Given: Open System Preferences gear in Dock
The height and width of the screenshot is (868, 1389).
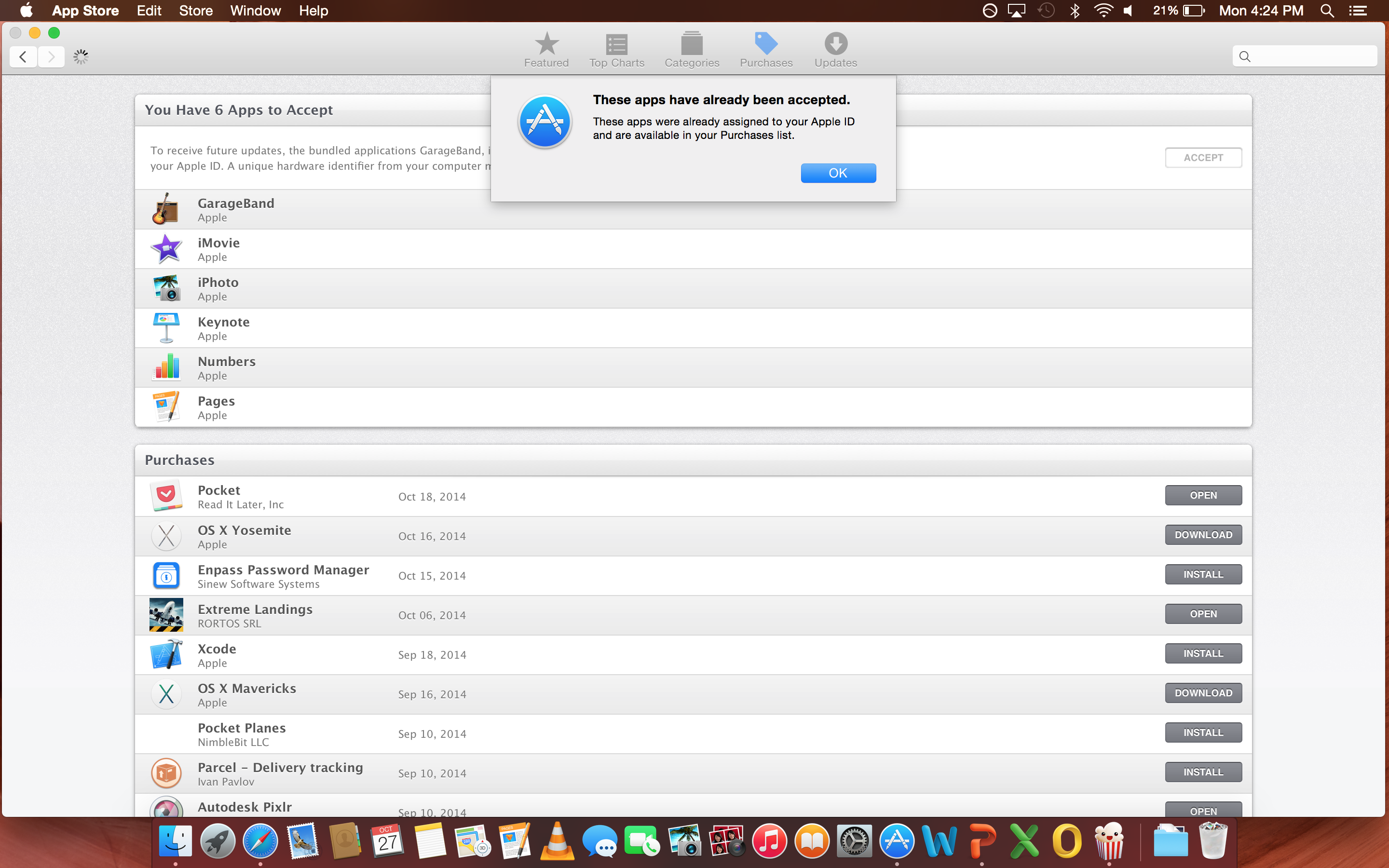Looking at the screenshot, I should pyautogui.click(x=854, y=841).
